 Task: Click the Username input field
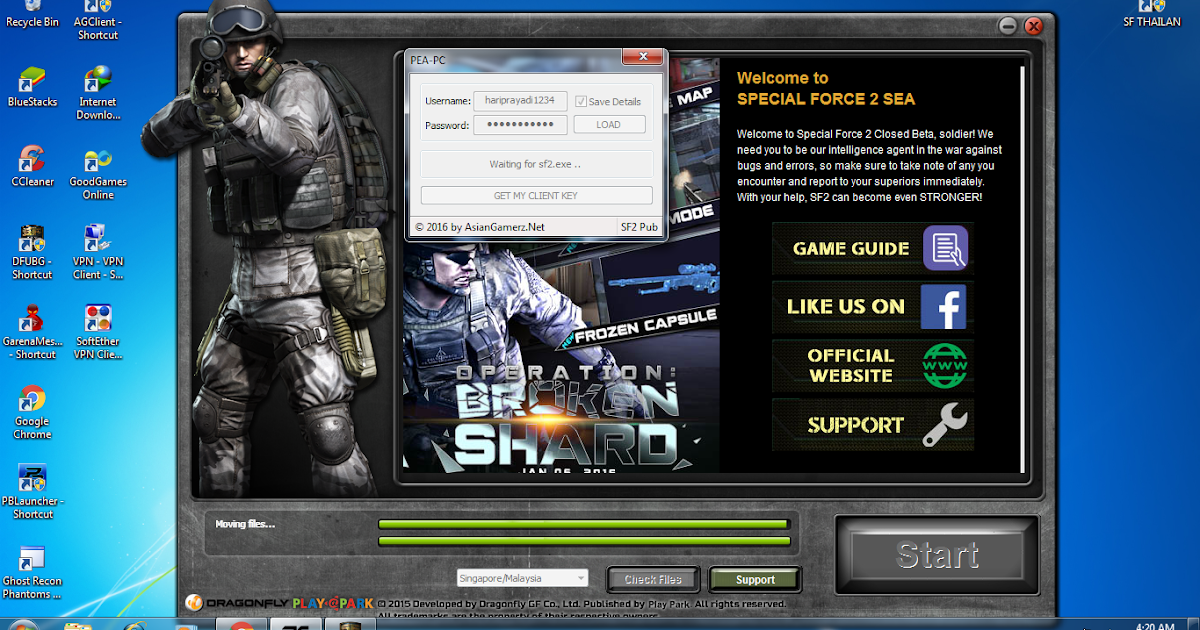coord(520,101)
